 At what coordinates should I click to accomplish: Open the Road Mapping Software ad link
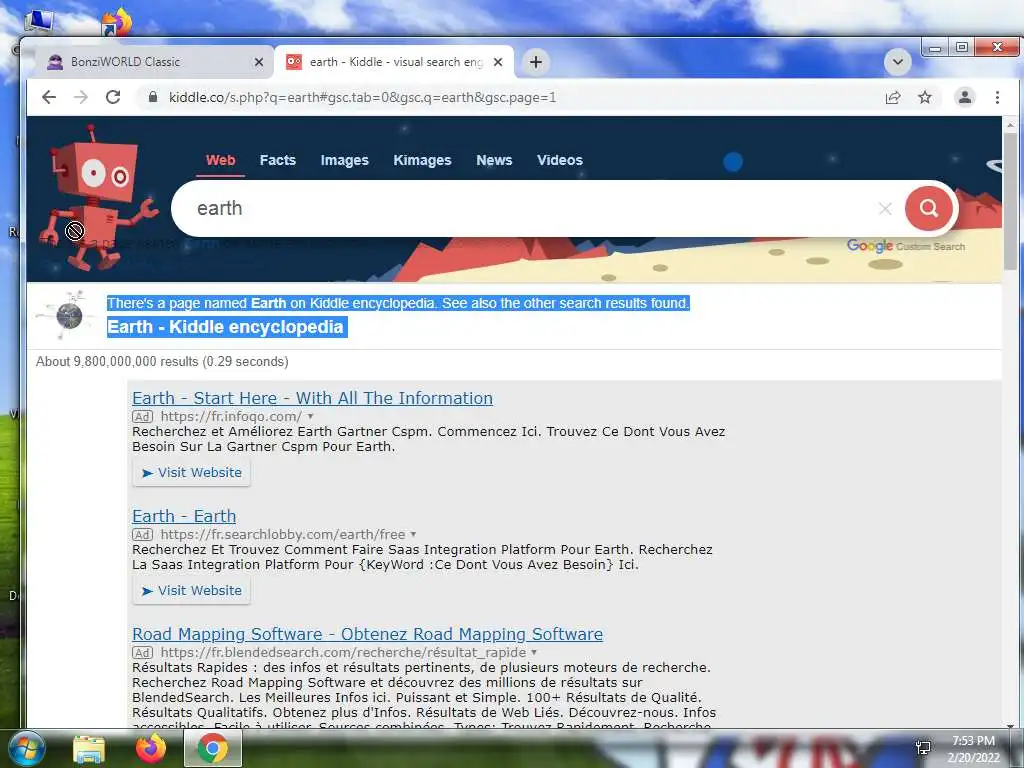(x=367, y=634)
